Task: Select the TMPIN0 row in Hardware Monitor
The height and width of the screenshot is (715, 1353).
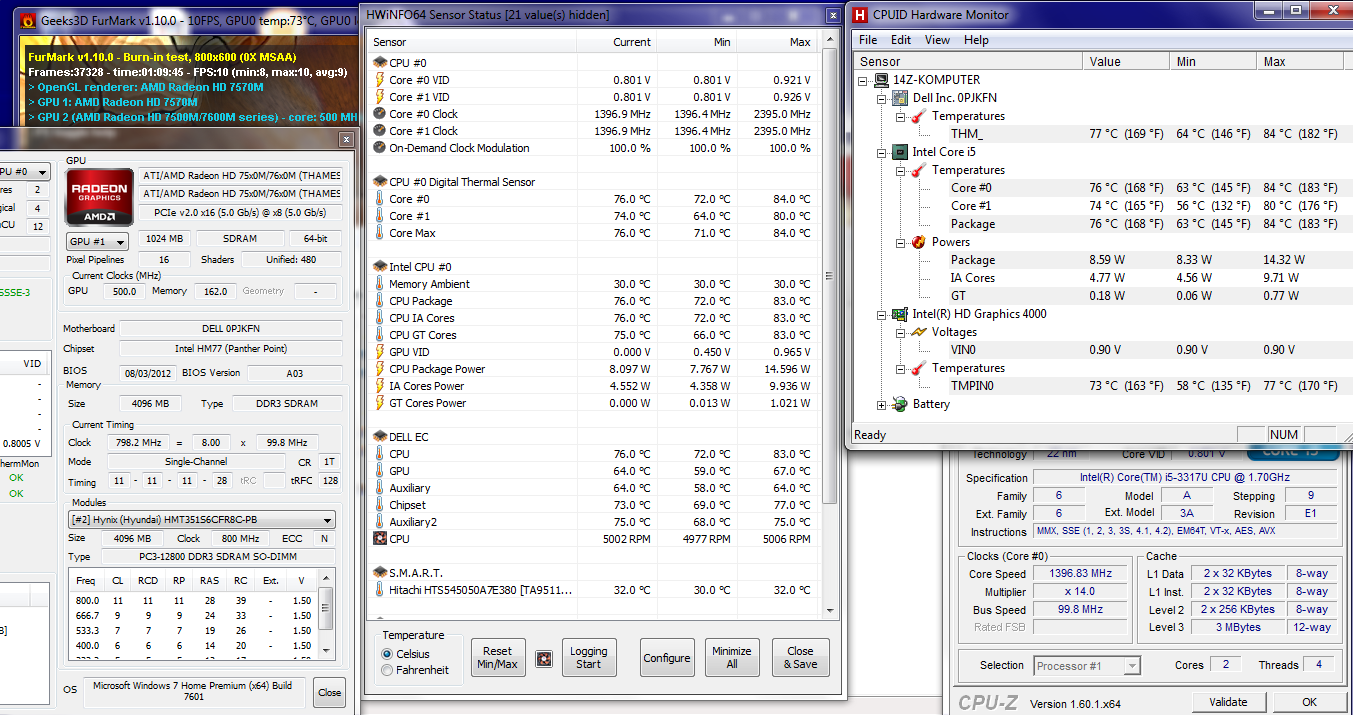Action: click(1098, 386)
